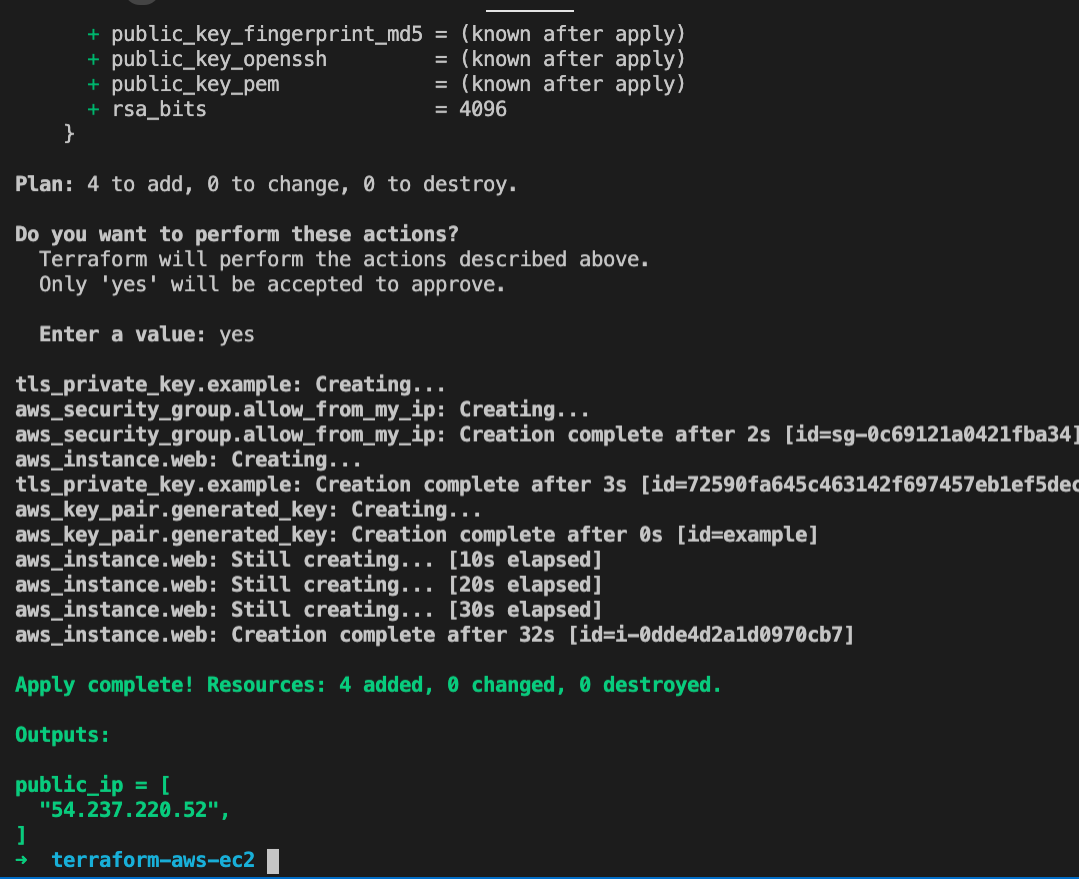Image resolution: width=1079 pixels, height=879 pixels.
Task: Click the closing bracket of public_ip output
Action: click(x=21, y=835)
